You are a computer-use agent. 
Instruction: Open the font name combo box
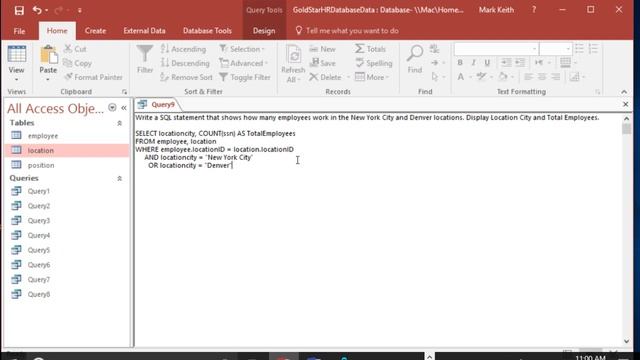496,49
